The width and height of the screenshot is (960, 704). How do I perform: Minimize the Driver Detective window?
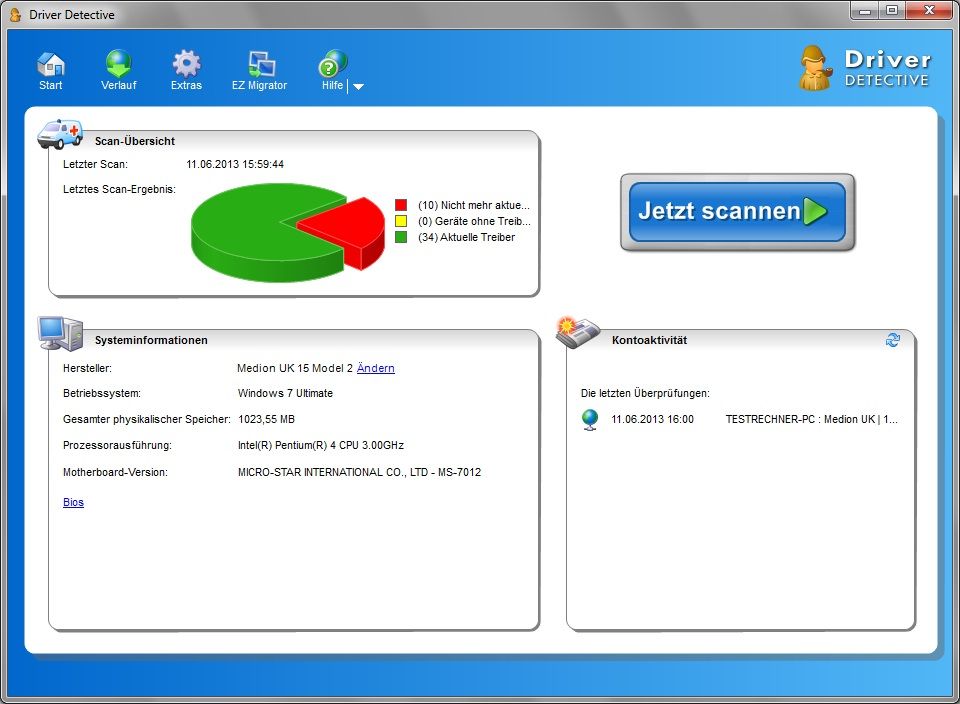pyautogui.click(x=864, y=10)
